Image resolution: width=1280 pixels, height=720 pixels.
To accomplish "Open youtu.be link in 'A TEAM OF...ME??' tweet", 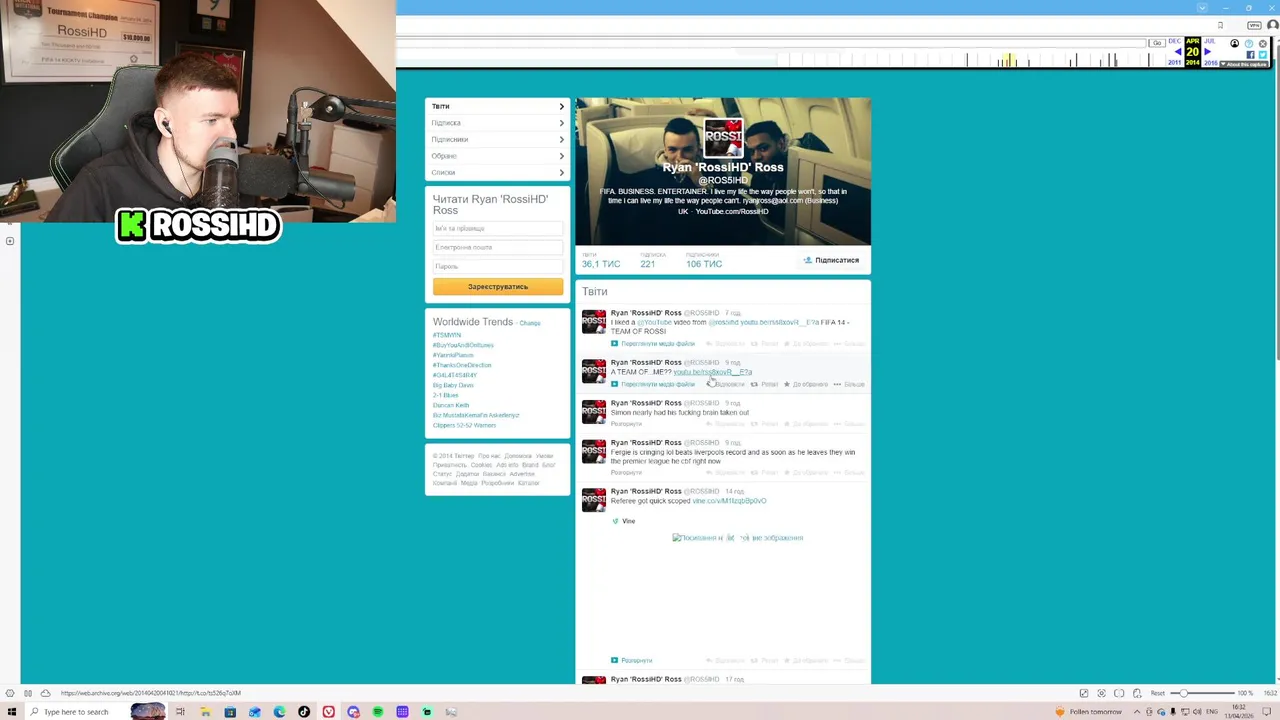I will pyautogui.click(x=713, y=372).
